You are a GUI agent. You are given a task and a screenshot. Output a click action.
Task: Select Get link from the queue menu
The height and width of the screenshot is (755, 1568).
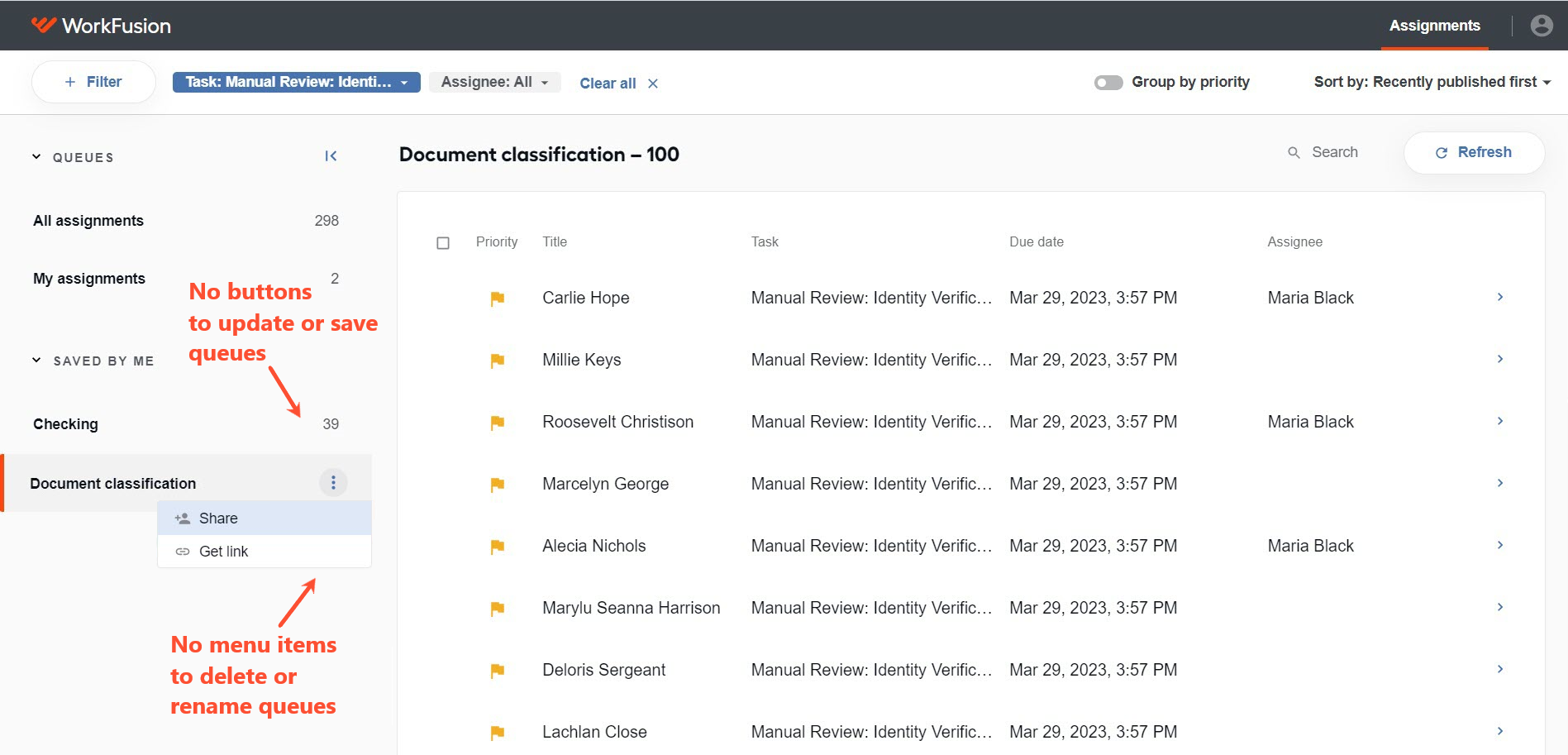coord(265,552)
